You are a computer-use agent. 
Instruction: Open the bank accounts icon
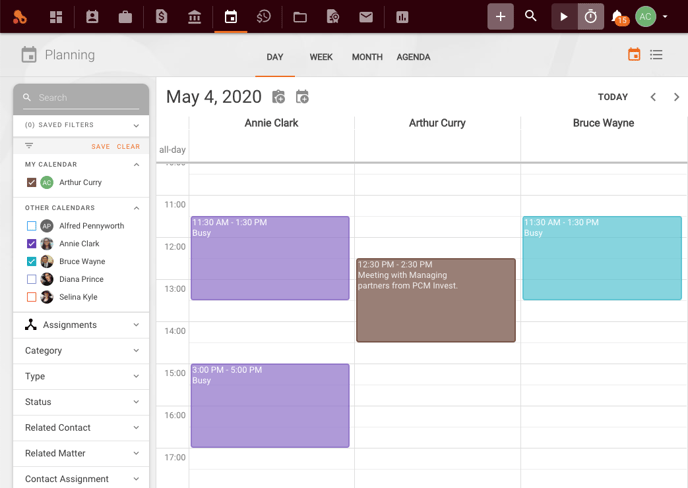[194, 17]
